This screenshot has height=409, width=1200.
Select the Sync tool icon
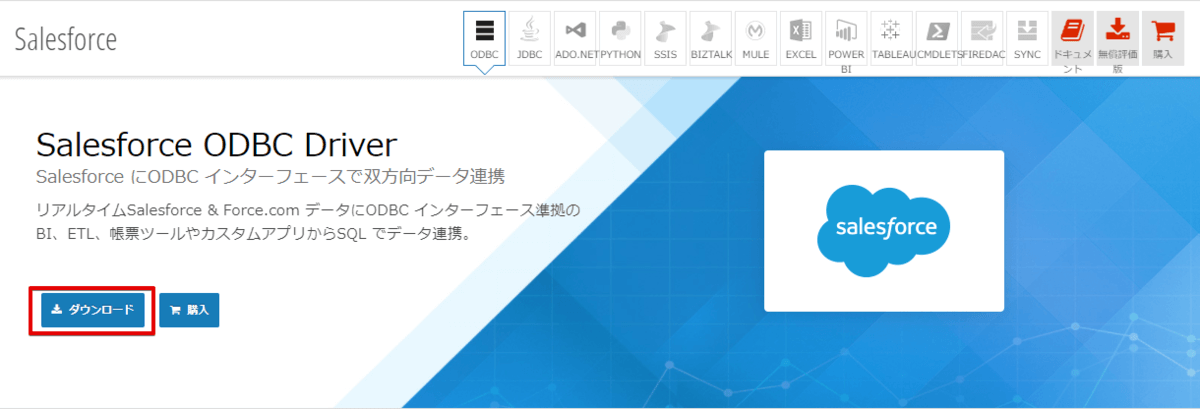point(1027,38)
